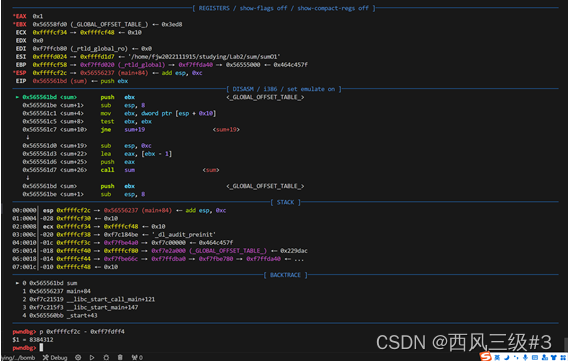Click the Debug build-variant status bar item
568x362 pixels.
(55, 358)
